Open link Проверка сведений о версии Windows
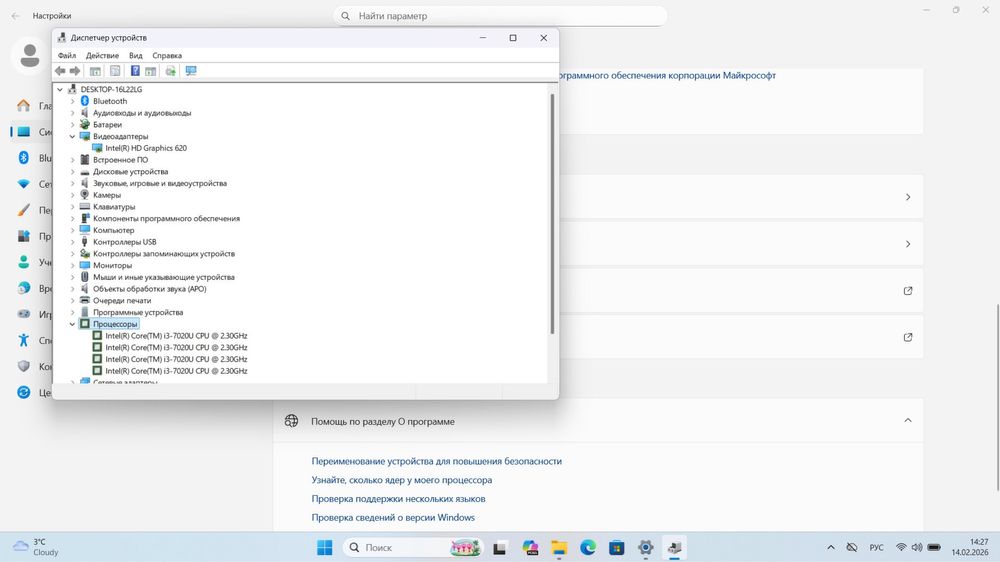 (x=393, y=517)
